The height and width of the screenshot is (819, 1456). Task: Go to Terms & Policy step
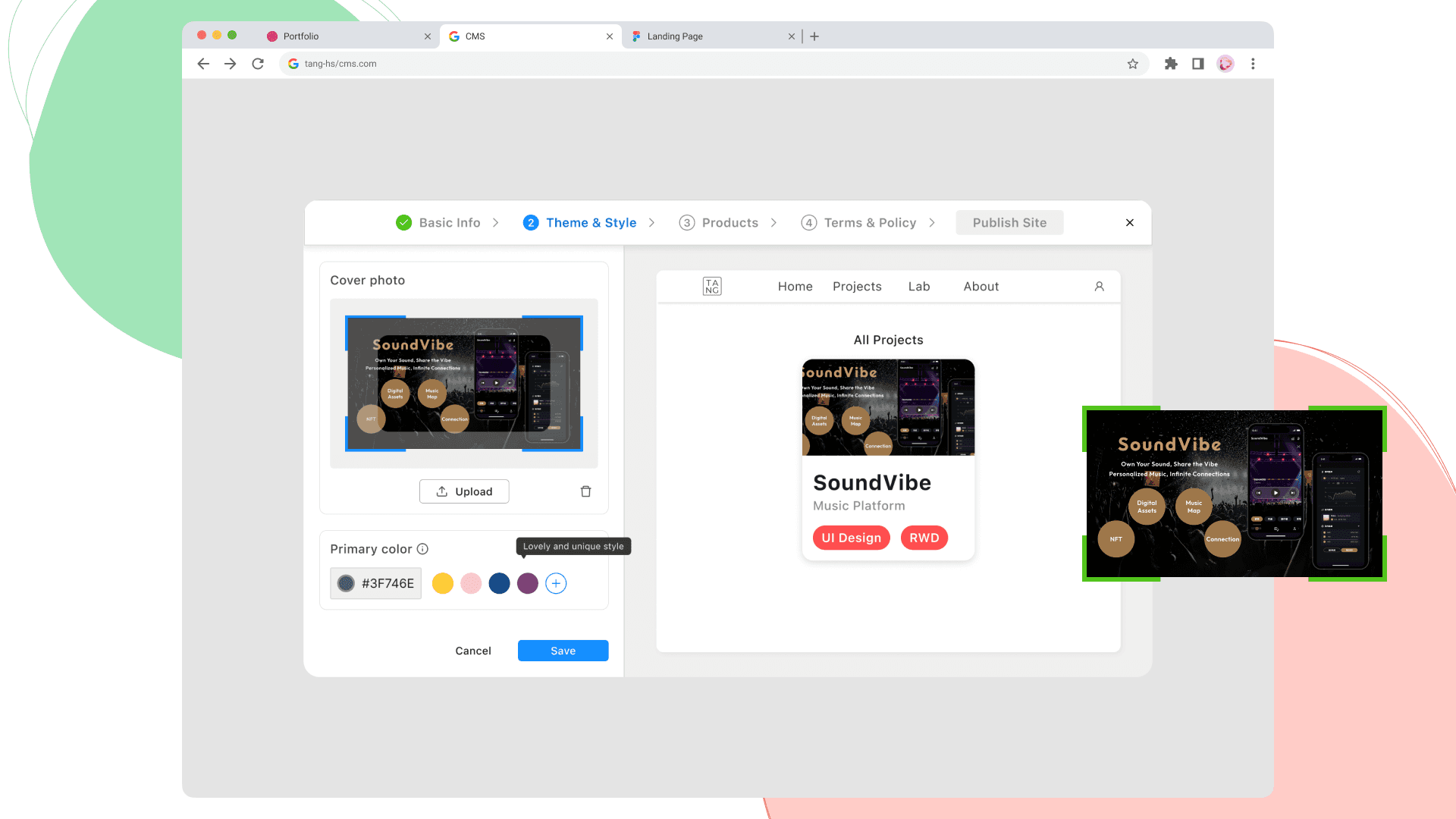tap(869, 223)
